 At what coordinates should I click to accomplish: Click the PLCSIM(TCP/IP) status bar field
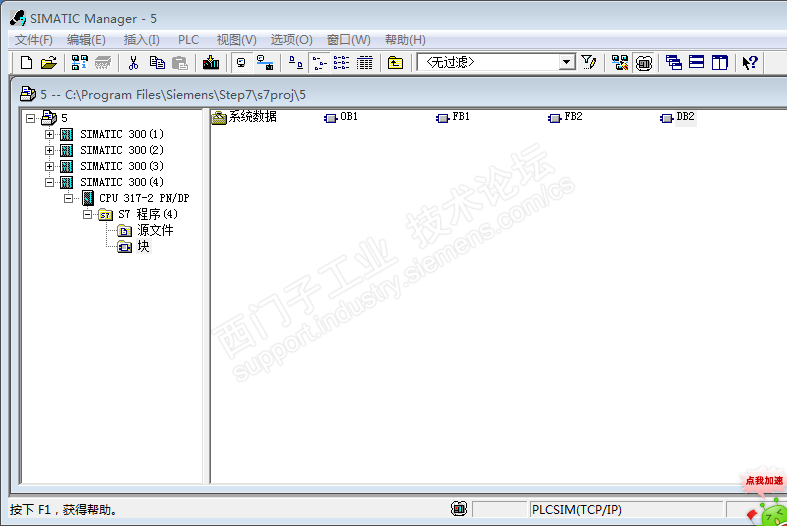pos(626,509)
